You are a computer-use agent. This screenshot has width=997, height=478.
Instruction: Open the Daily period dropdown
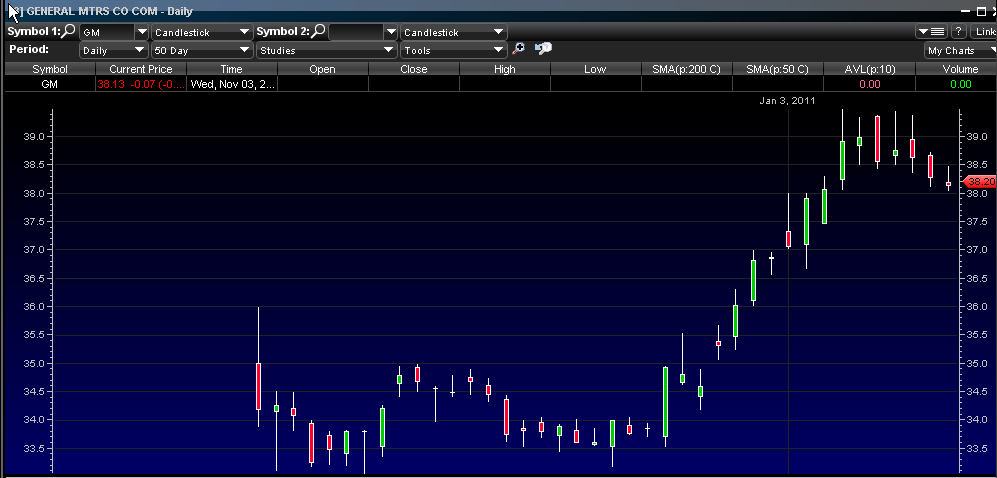click(x=113, y=50)
